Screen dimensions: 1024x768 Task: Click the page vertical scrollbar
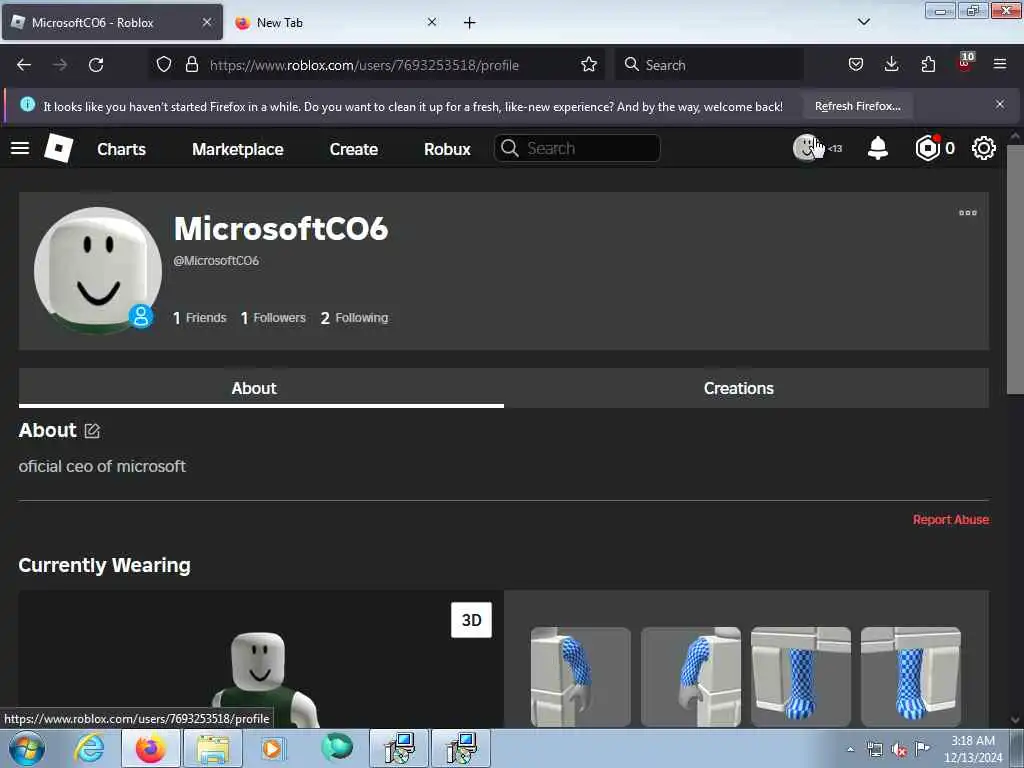1015,269
